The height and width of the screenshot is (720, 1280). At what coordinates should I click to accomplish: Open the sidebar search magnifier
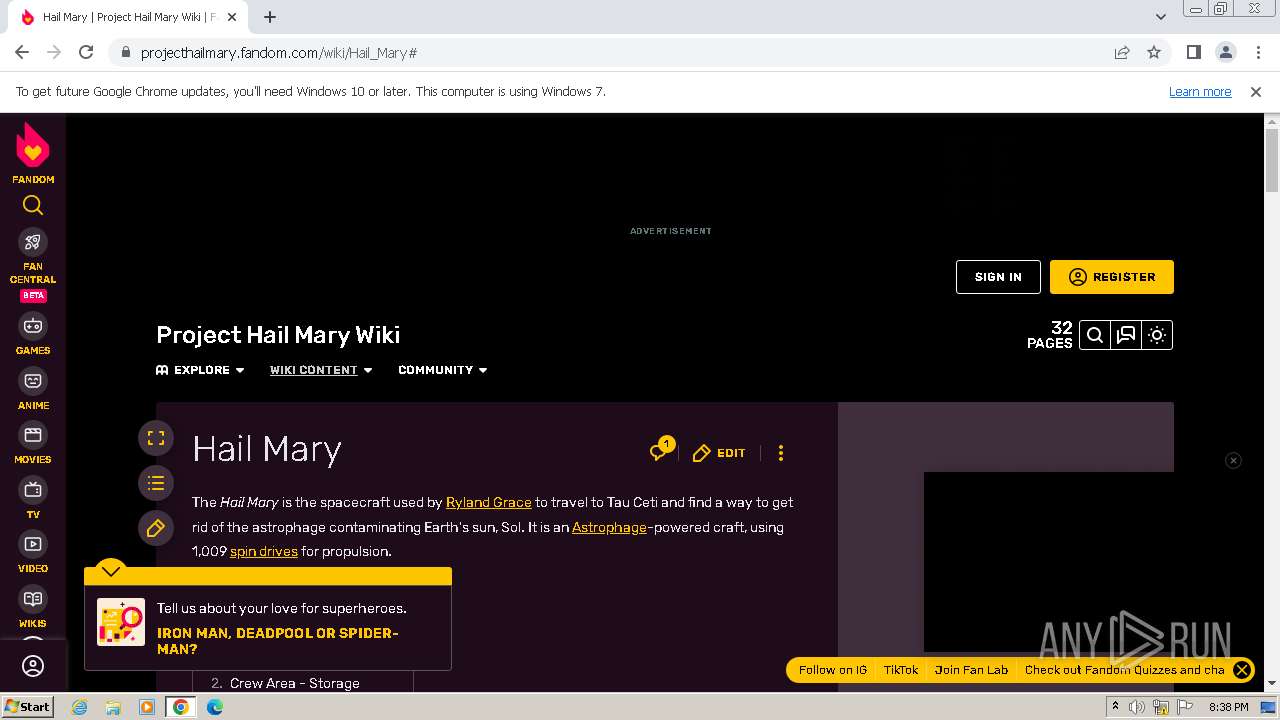click(x=33, y=205)
